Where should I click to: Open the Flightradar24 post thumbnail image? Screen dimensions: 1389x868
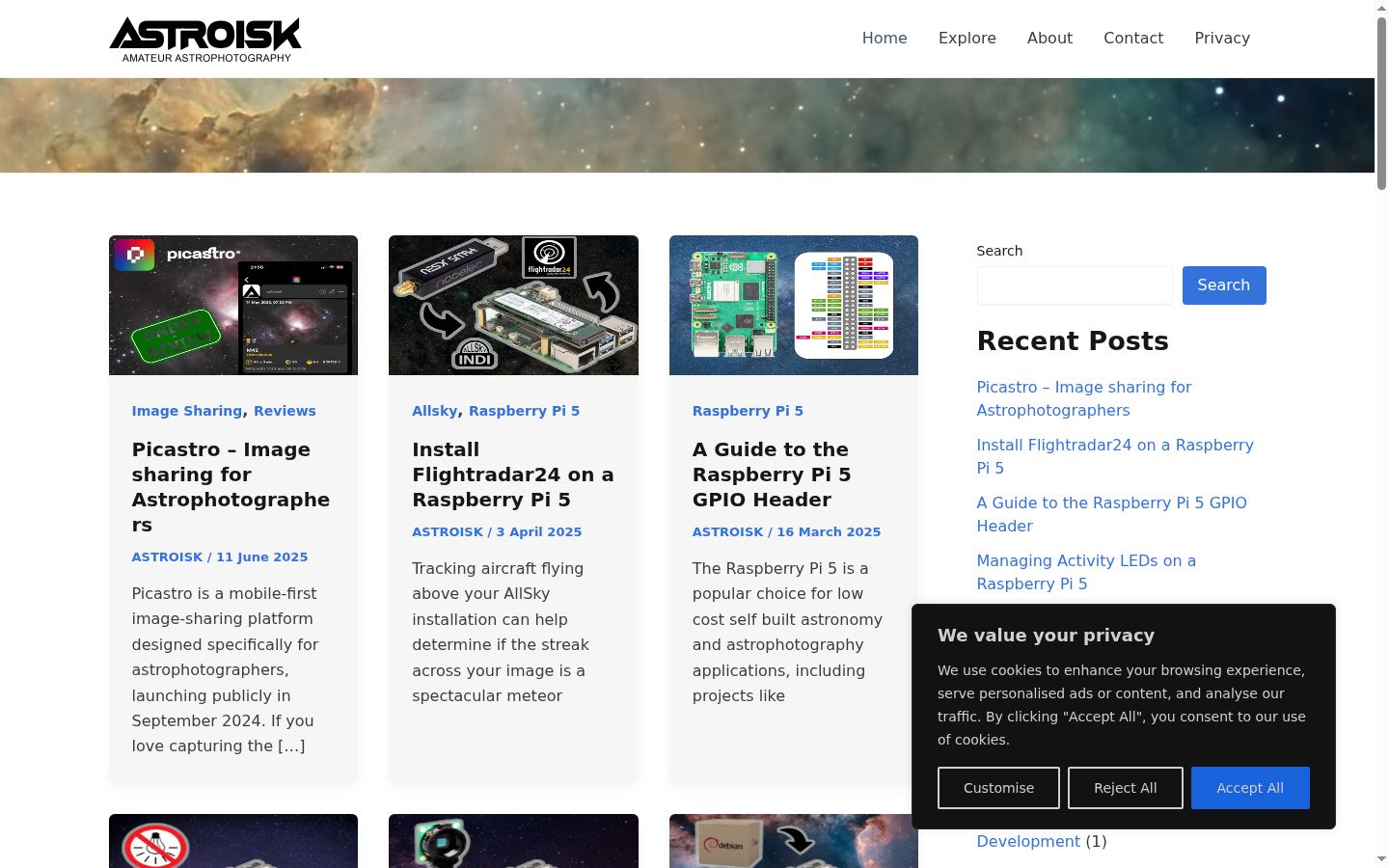[513, 305]
